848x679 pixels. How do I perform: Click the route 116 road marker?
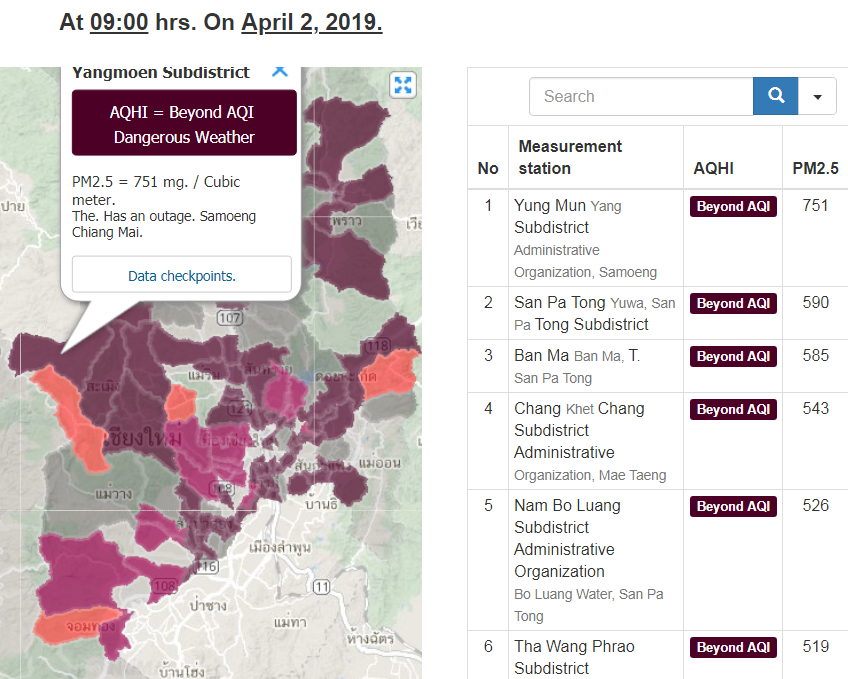pyautogui.click(x=207, y=567)
